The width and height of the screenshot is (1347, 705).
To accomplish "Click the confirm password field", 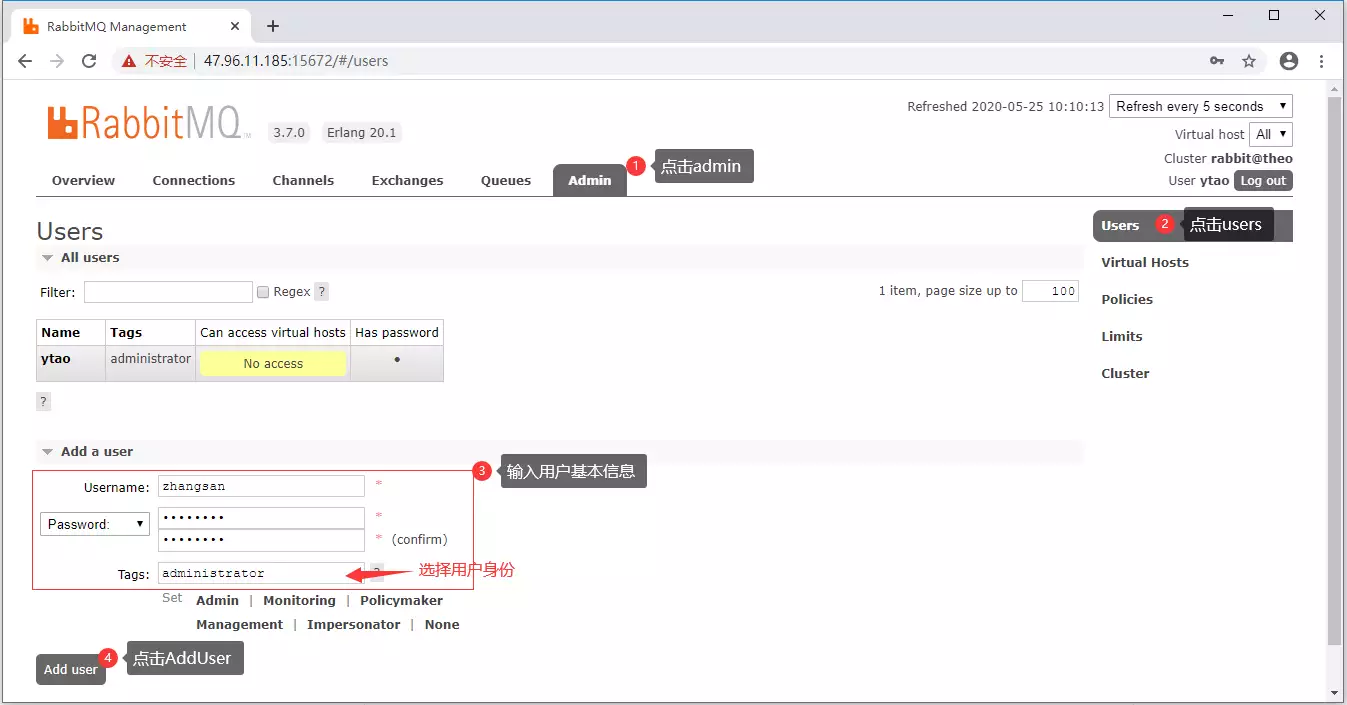I will [x=261, y=540].
